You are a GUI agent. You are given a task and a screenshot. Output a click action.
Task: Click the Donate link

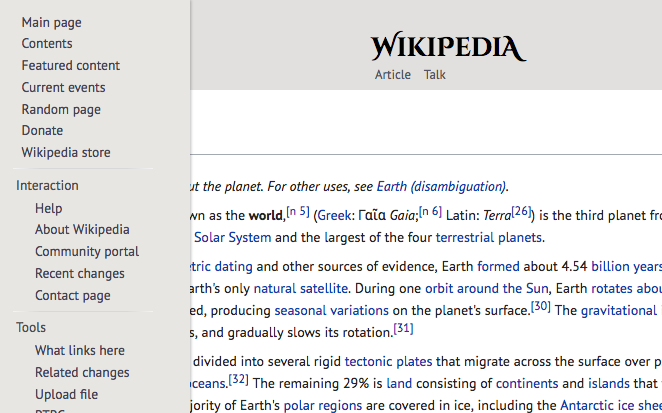[x=42, y=130]
